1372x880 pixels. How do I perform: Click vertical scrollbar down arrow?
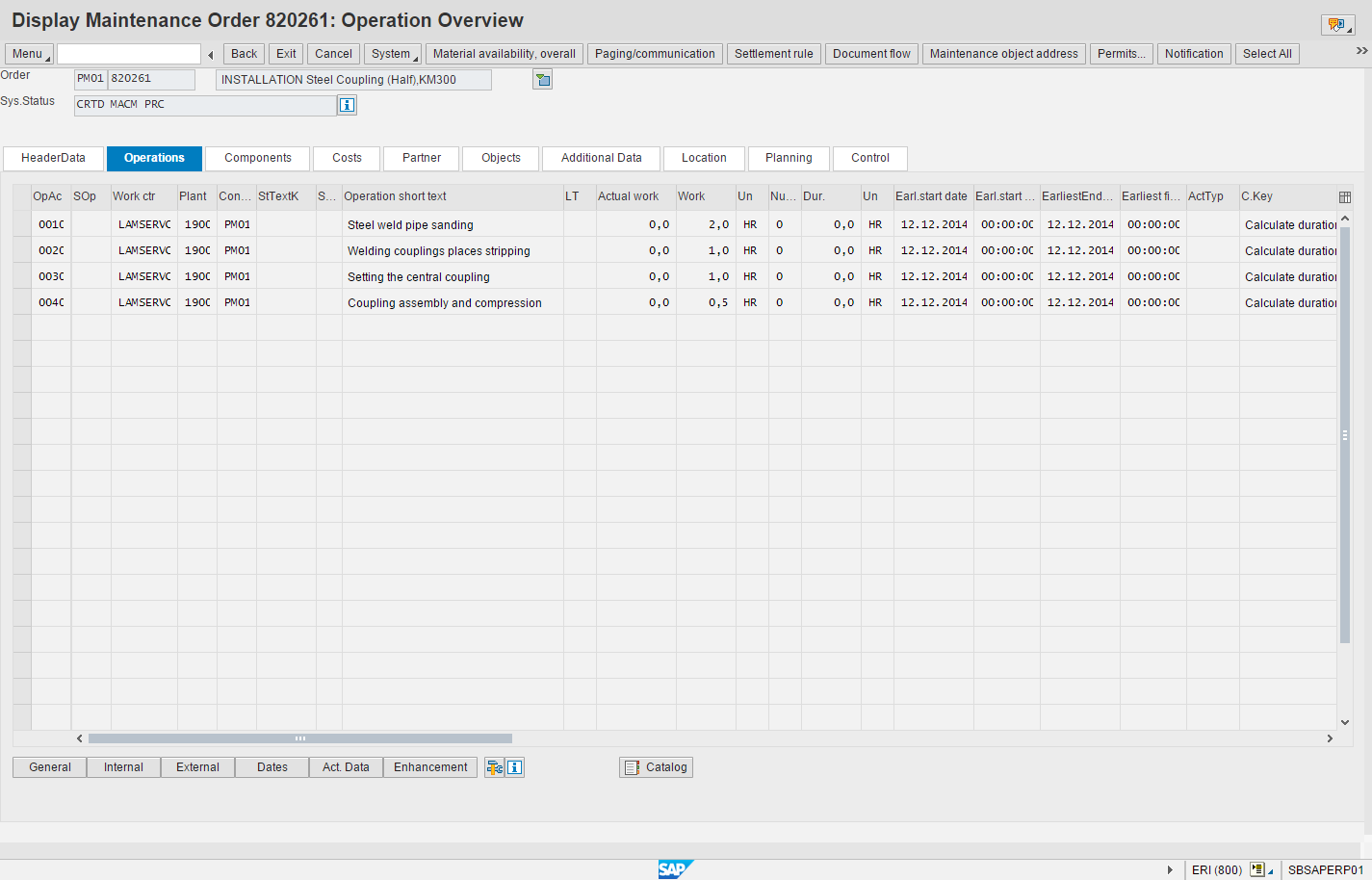click(x=1345, y=722)
